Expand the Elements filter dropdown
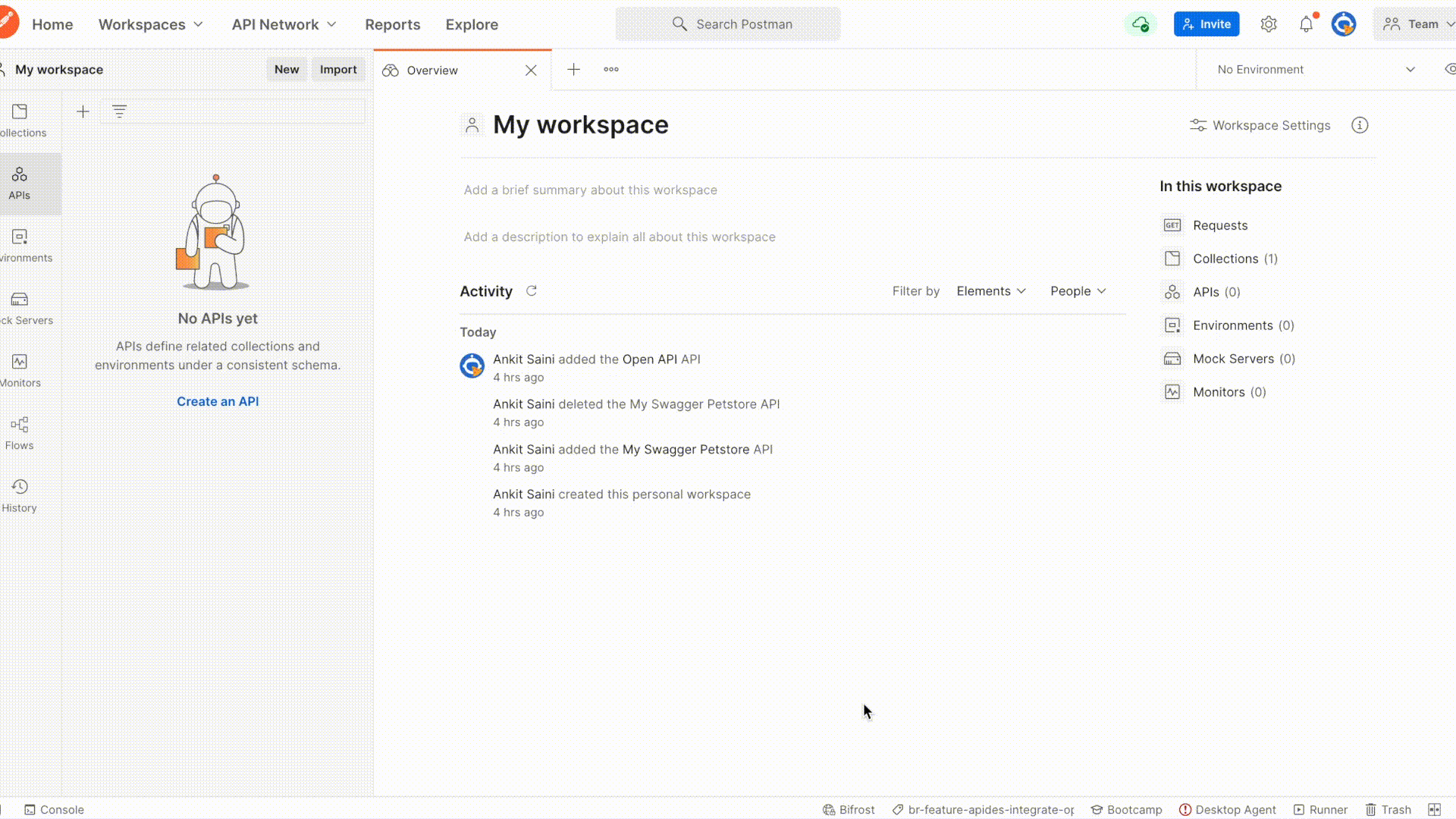 coord(991,291)
